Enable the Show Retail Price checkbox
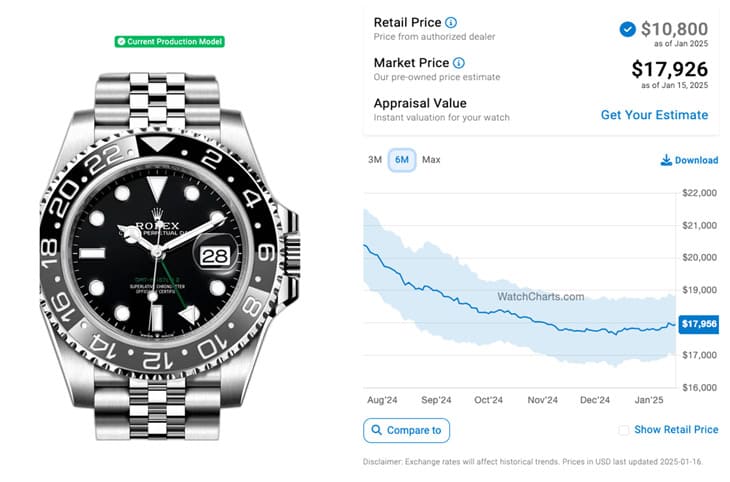Viewport: 730px width, 482px height. [624, 430]
